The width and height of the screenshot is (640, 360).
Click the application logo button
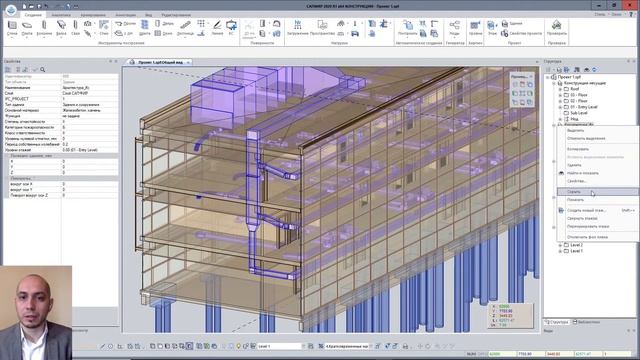11,9
